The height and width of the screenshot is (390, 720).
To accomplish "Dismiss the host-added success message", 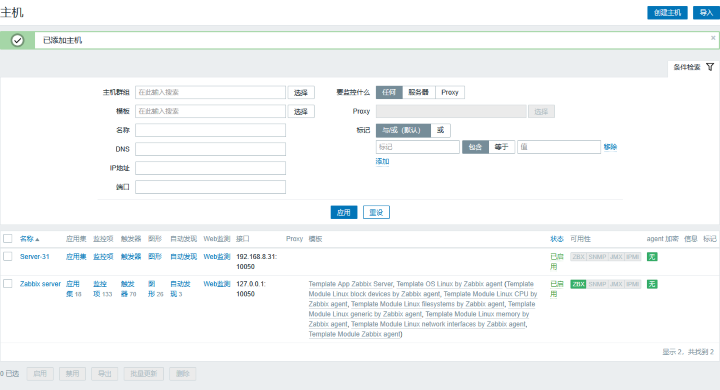I will point(713,38).
